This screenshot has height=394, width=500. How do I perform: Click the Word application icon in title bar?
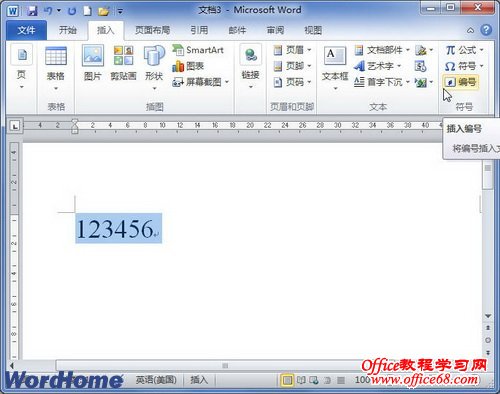(13, 11)
